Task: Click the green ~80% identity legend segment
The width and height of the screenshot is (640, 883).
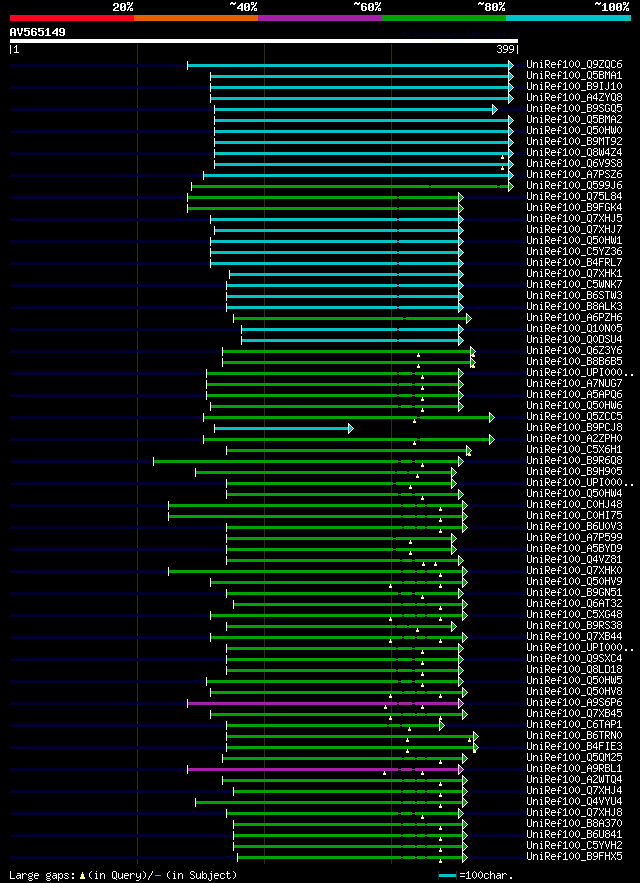Action: tap(444, 18)
